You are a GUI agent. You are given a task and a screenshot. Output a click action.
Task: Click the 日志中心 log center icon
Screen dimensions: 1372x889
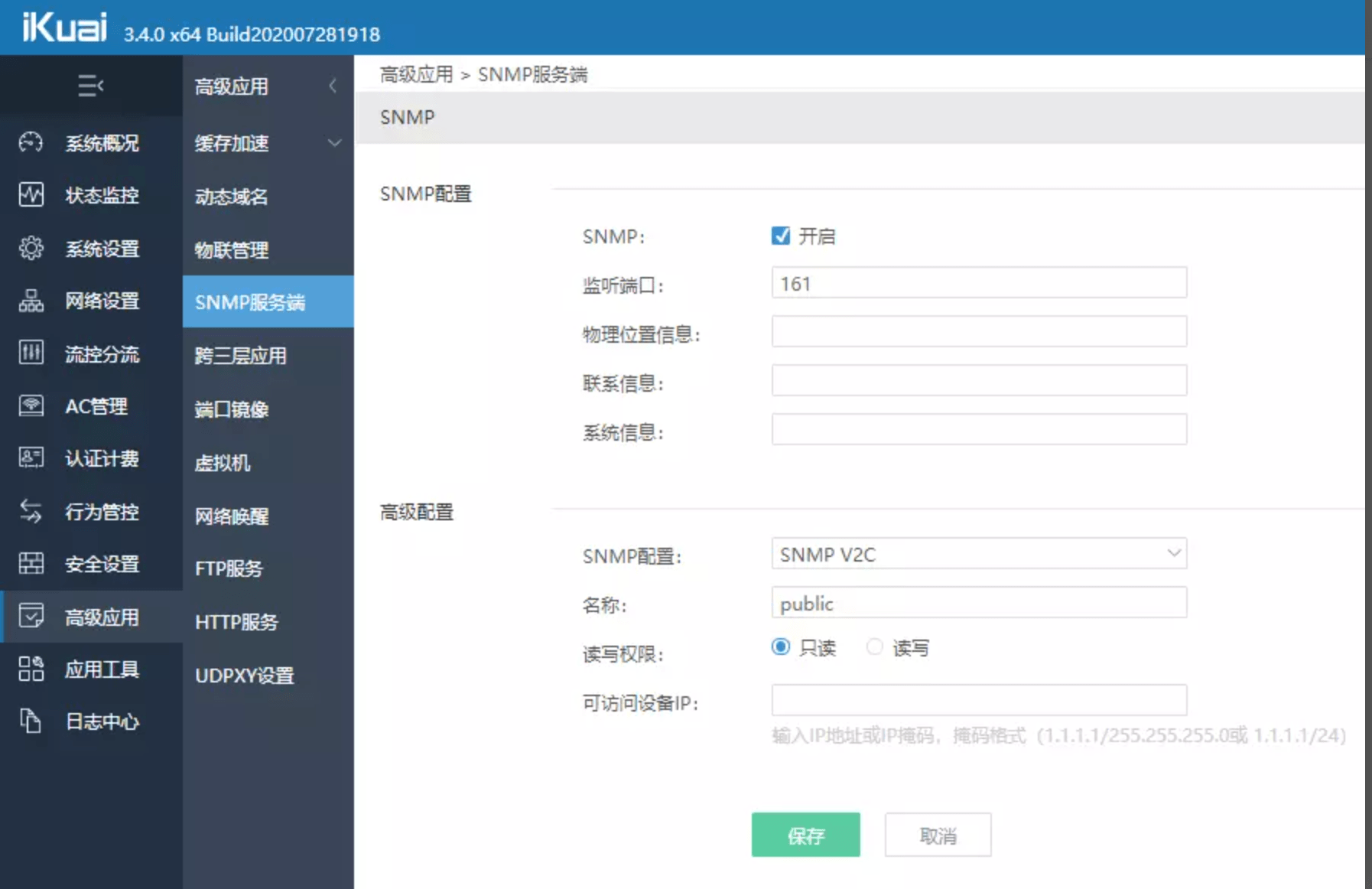(29, 721)
